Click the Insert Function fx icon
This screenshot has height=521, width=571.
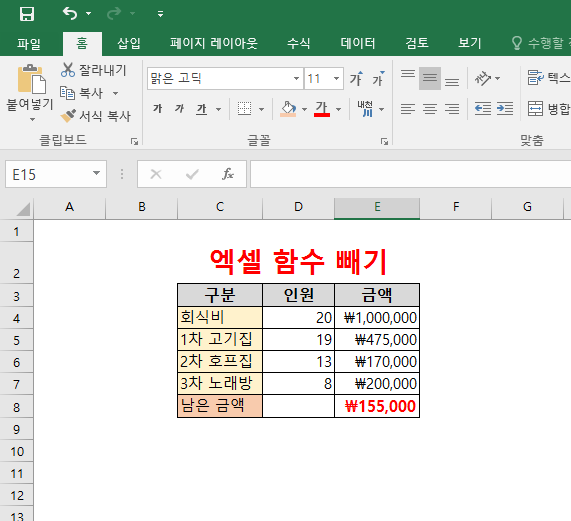pyautogui.click(x=228, y=174)
